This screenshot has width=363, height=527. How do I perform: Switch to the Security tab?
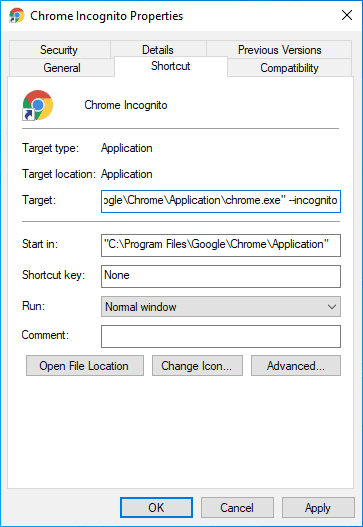click(x=59, y=50)
